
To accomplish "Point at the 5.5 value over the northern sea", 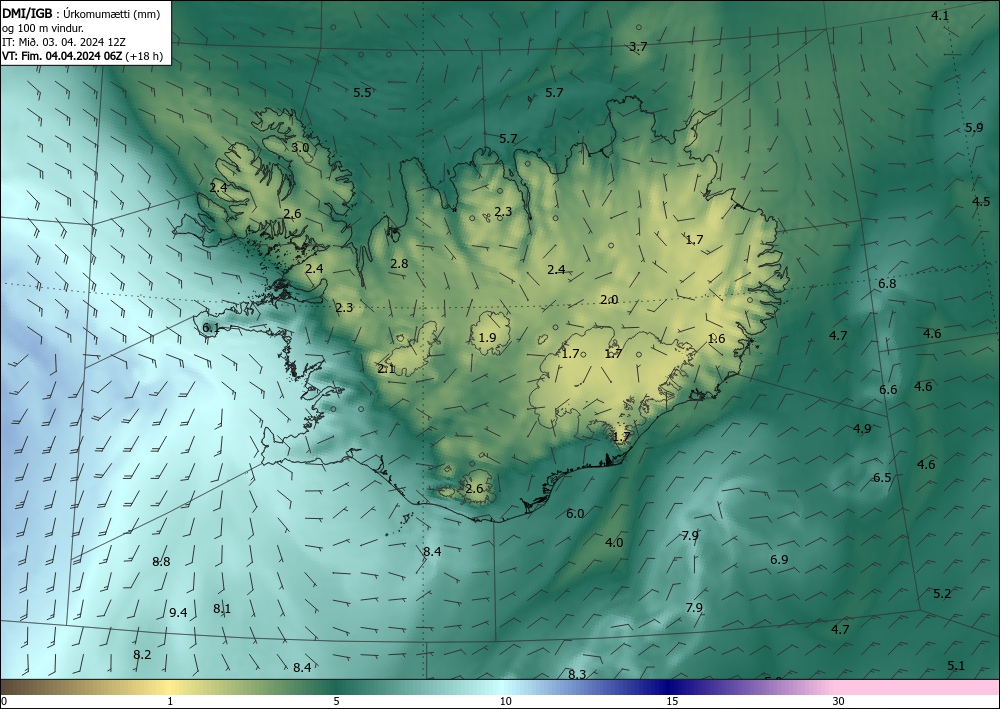I will coord(362,92).
